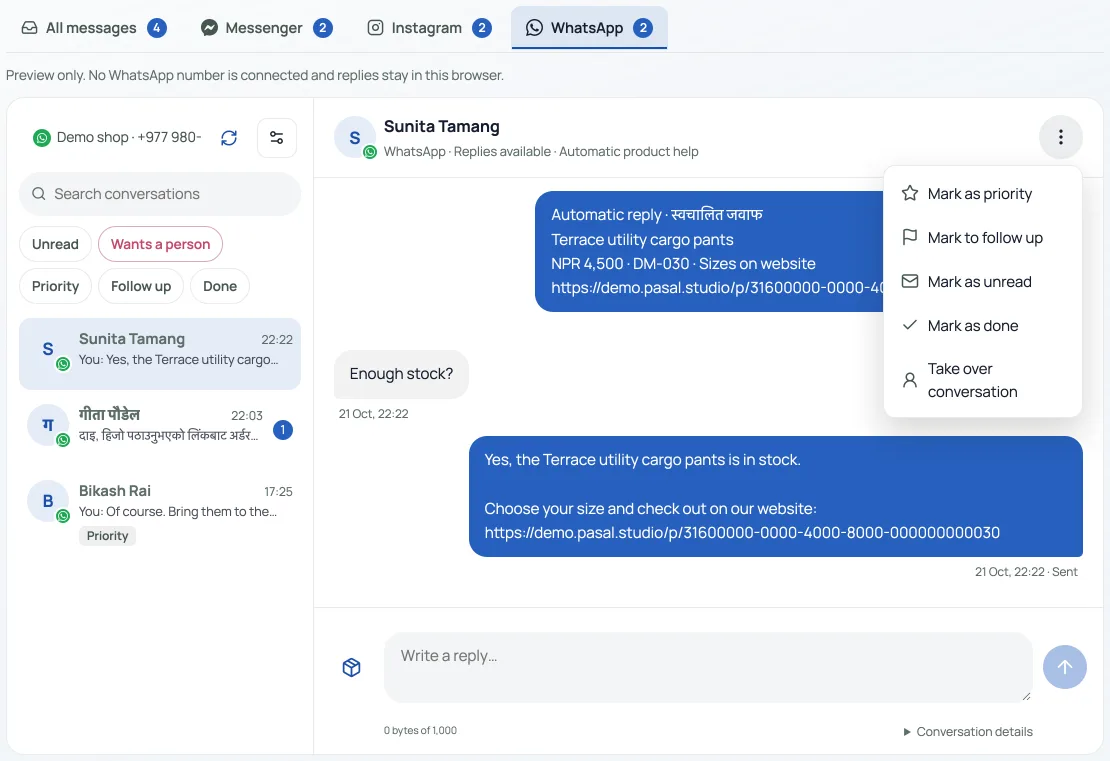Screen dimensions: 1110x761
Task: Open the conversation filter settings icon
Action: [x=277, y=137]
